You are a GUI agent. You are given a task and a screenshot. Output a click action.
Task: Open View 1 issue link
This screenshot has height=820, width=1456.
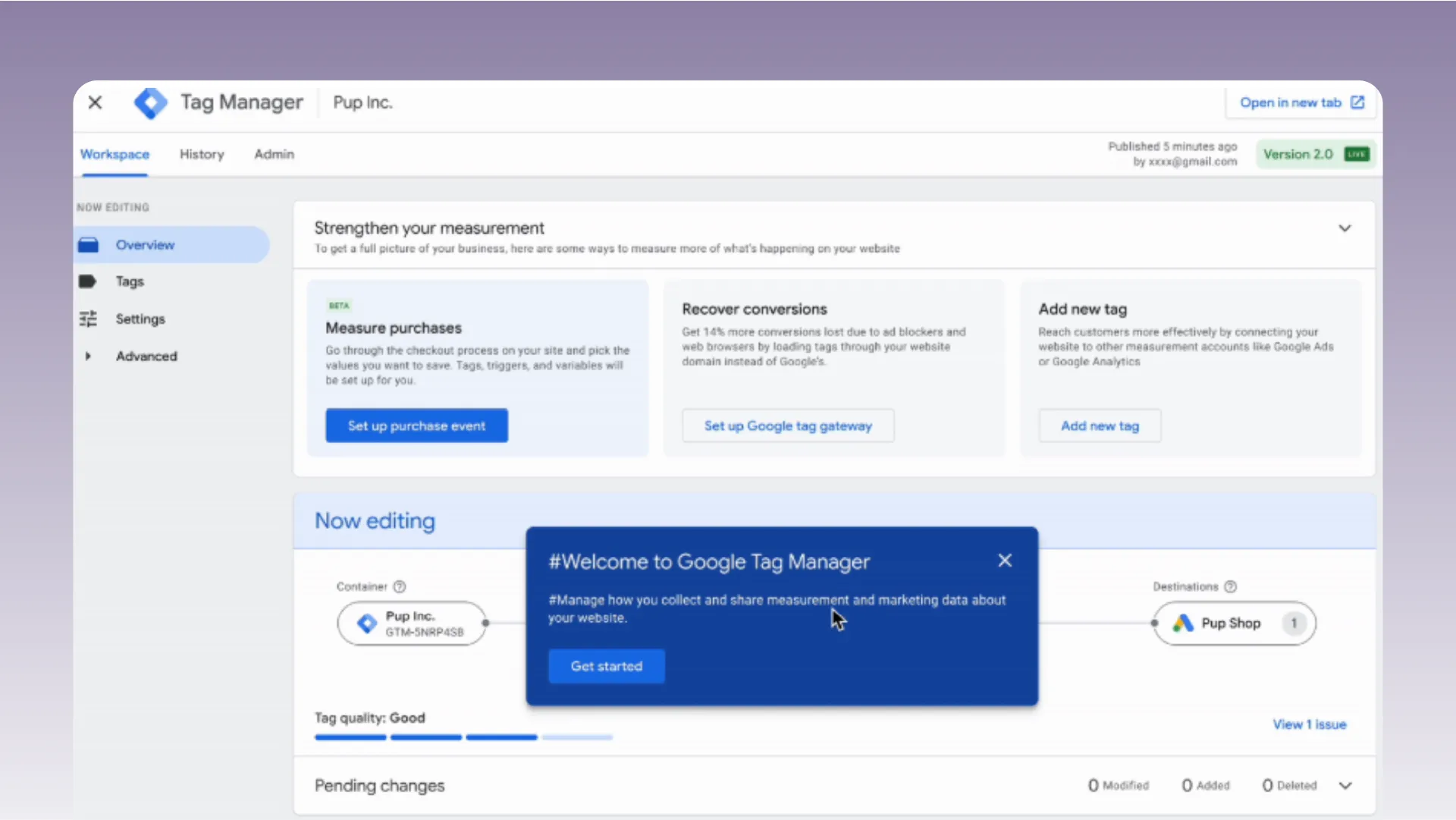[1310, 724]
